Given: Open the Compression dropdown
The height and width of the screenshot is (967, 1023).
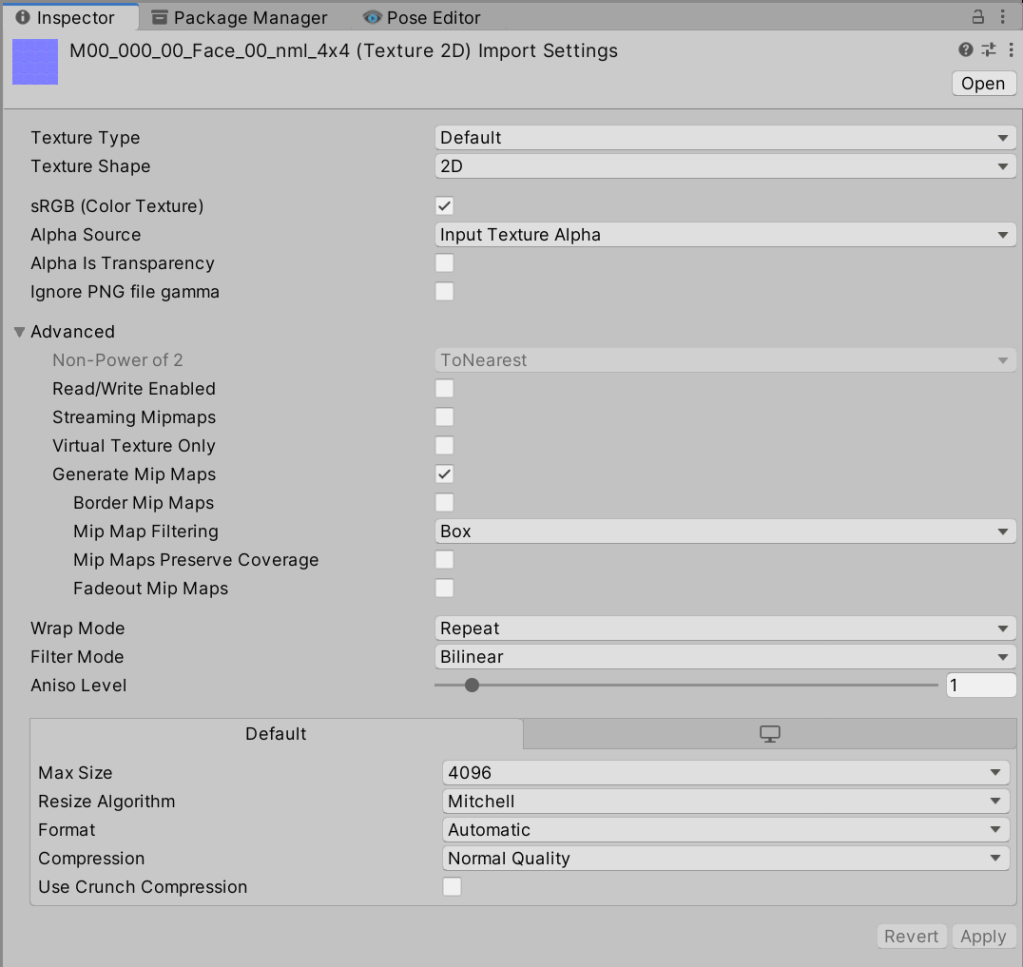Looking at the screenshot, I should point(725,859).
